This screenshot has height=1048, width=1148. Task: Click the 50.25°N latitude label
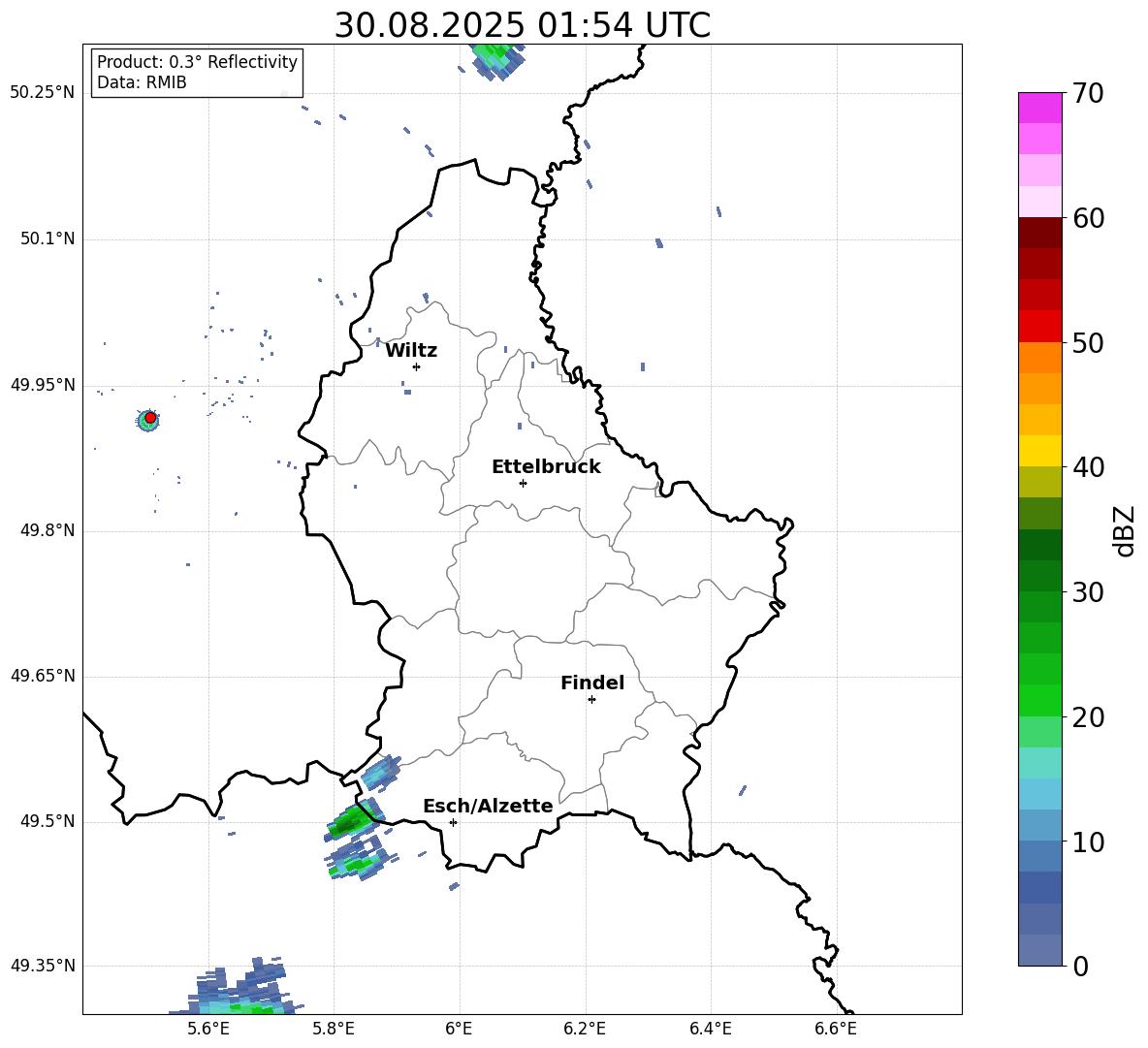(43, 93)
